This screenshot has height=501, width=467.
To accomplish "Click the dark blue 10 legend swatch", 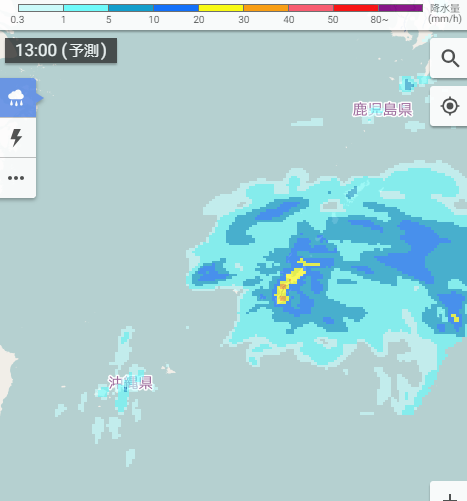I will 176,8.
